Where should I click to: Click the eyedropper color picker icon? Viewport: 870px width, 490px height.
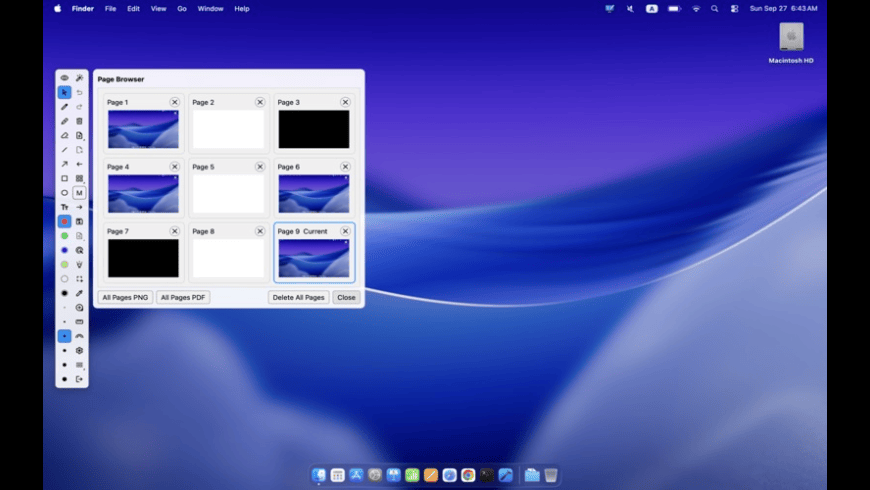click(79, 293)
